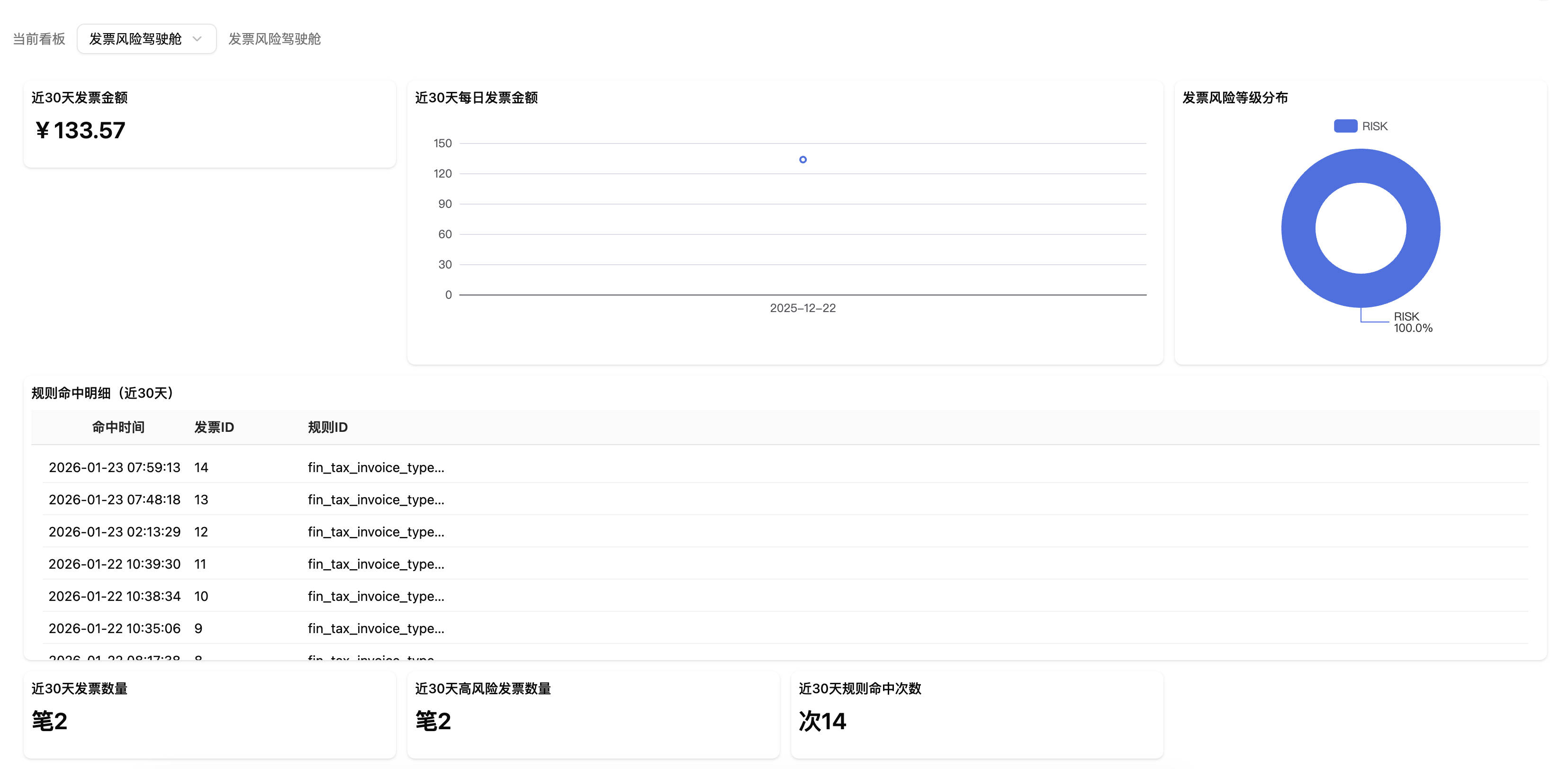Click the blue donut chart ring

click(x=1299, y=229)
